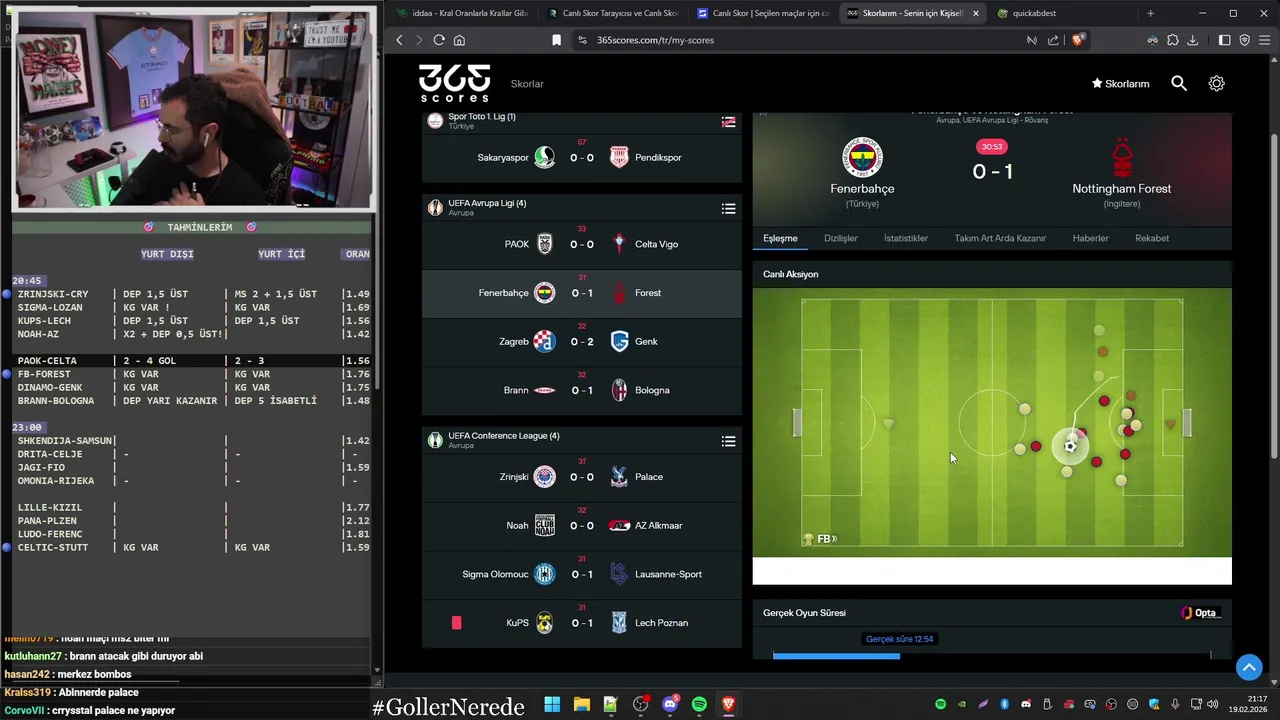Open the Spor Toto 1. Lig (1) header
Image resolution: width=1280 pixels, height=720 pixels.
tap(582, 121)
